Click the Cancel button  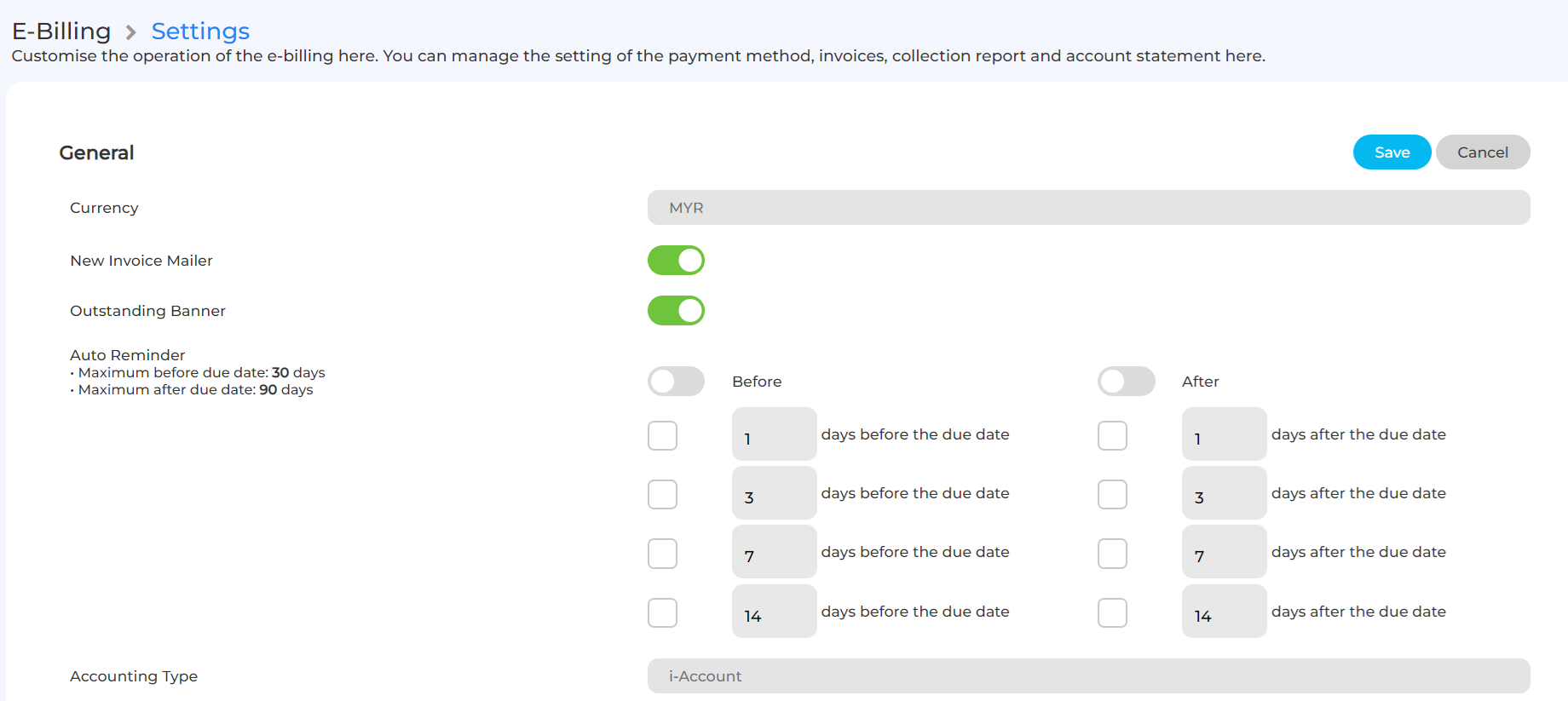coord(1482,152)
